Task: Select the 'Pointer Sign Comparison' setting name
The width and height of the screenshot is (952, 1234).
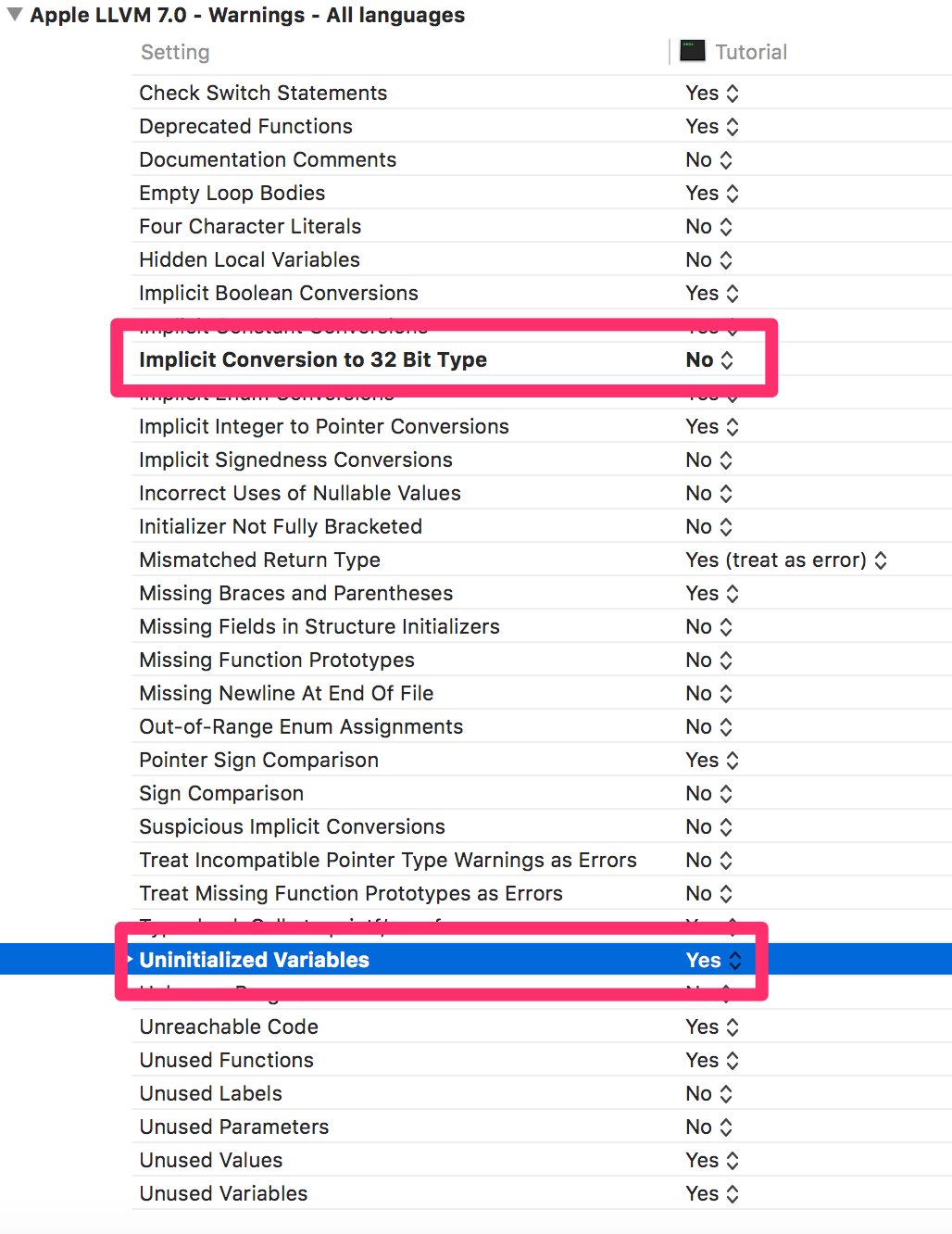Action: click(x=258, y=760)
